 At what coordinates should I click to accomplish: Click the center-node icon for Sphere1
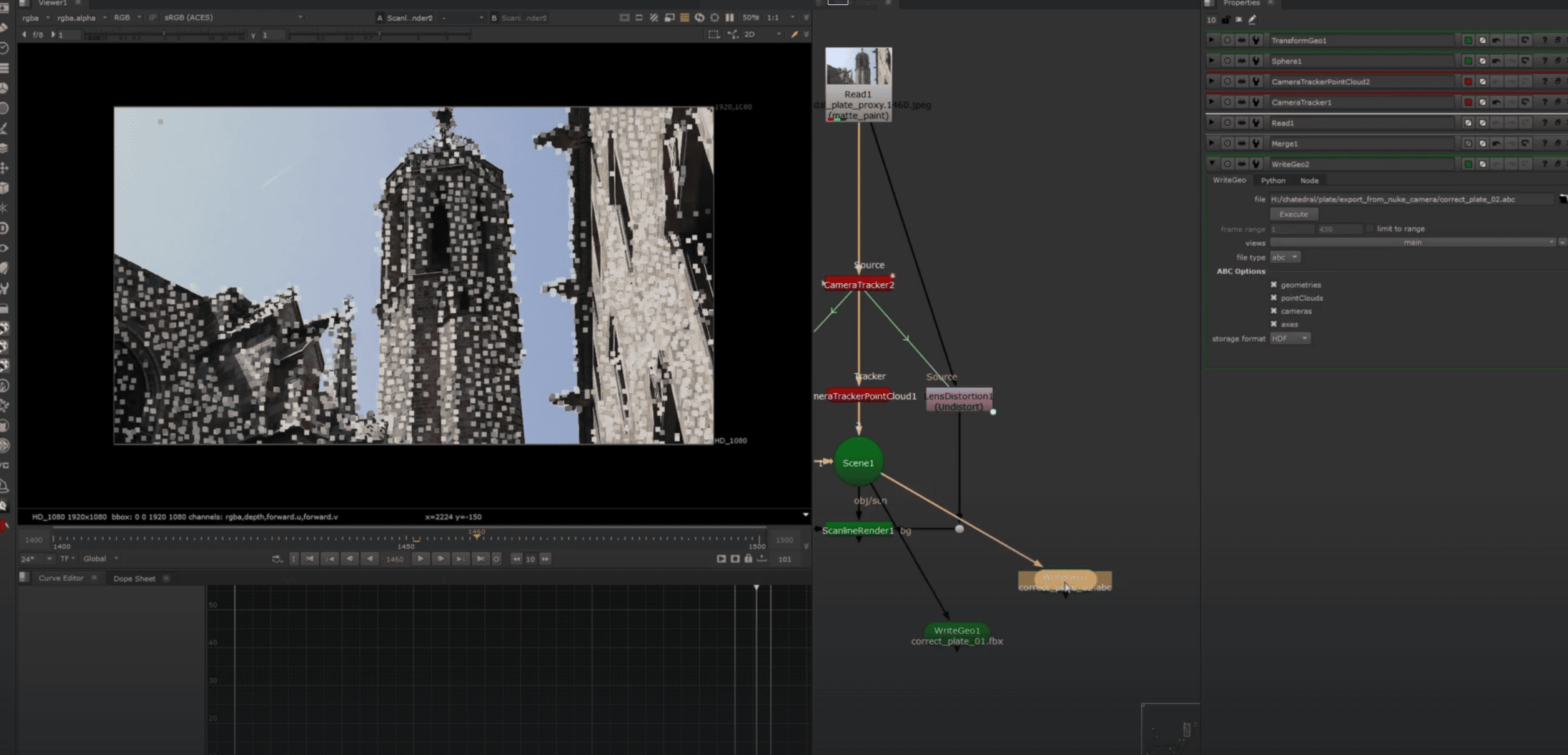pos(1227,61)
